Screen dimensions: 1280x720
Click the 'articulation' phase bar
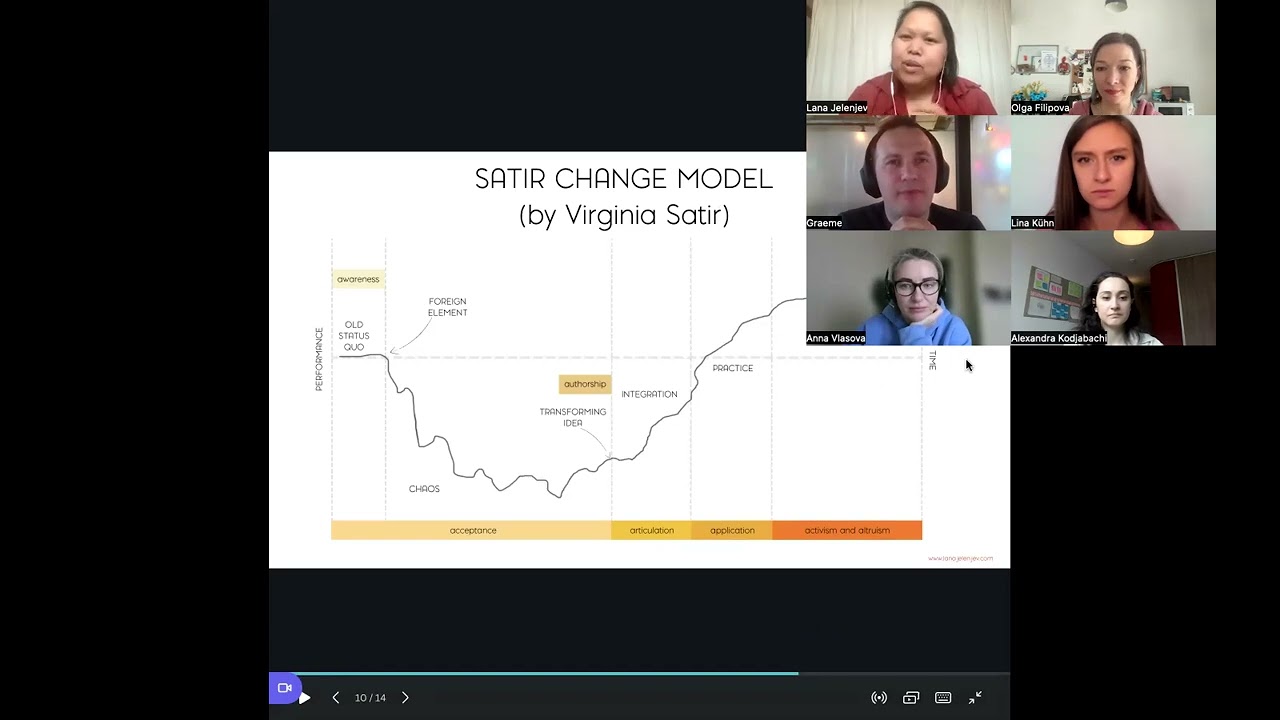pyautogui.click(x=651, y=530)
